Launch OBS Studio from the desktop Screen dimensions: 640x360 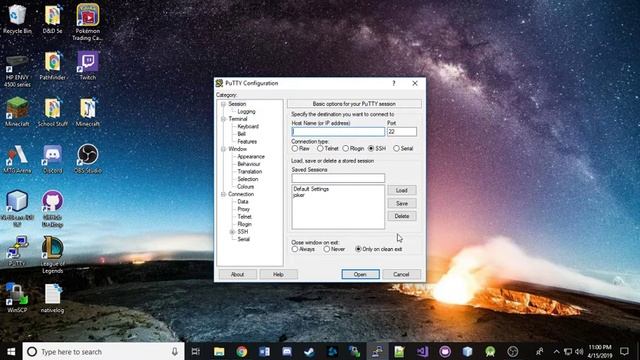click(x=88, y=159)
